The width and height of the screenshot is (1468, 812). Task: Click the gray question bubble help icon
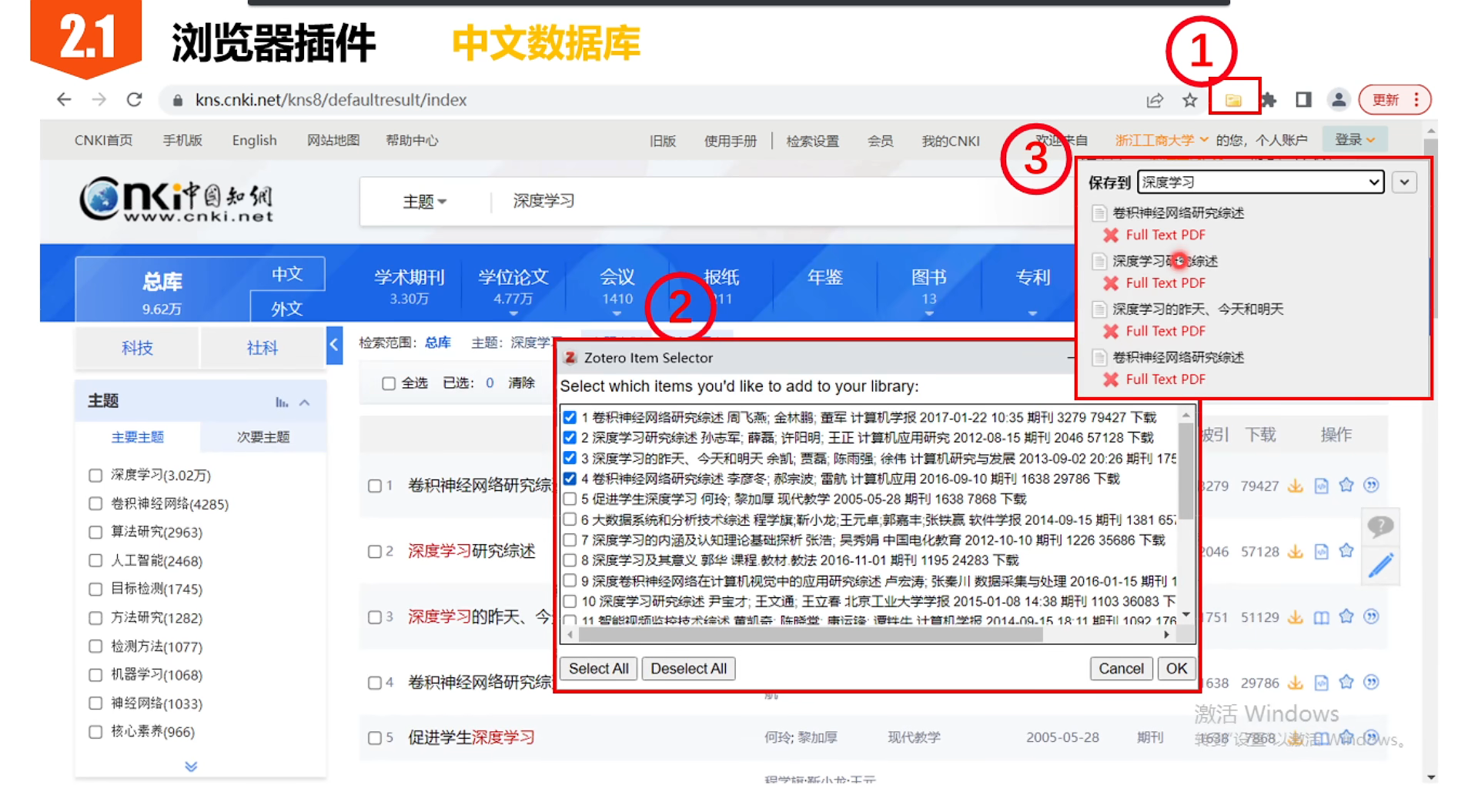(x=1381, y=526)
